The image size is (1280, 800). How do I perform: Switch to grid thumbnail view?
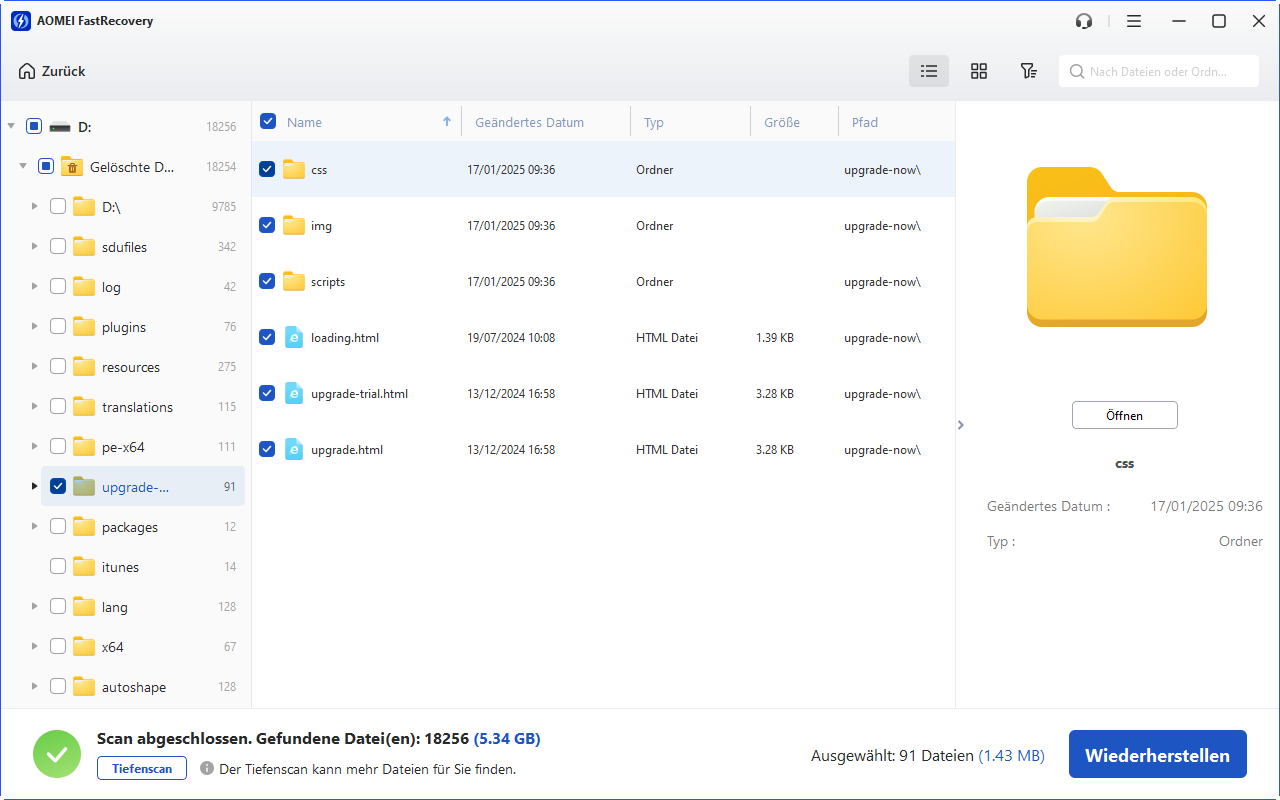click(978, 71)
